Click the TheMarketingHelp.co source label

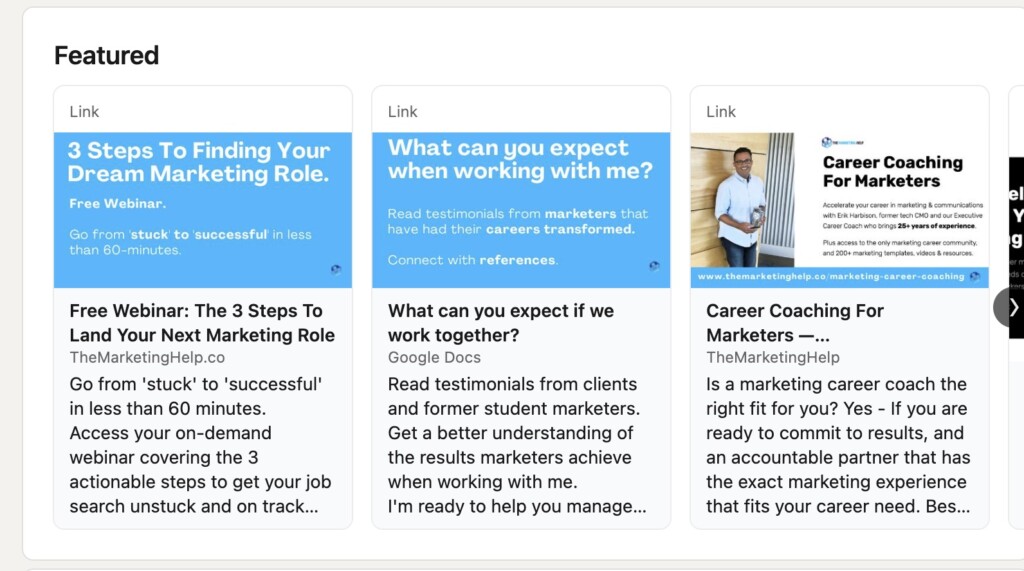point(147,357)
